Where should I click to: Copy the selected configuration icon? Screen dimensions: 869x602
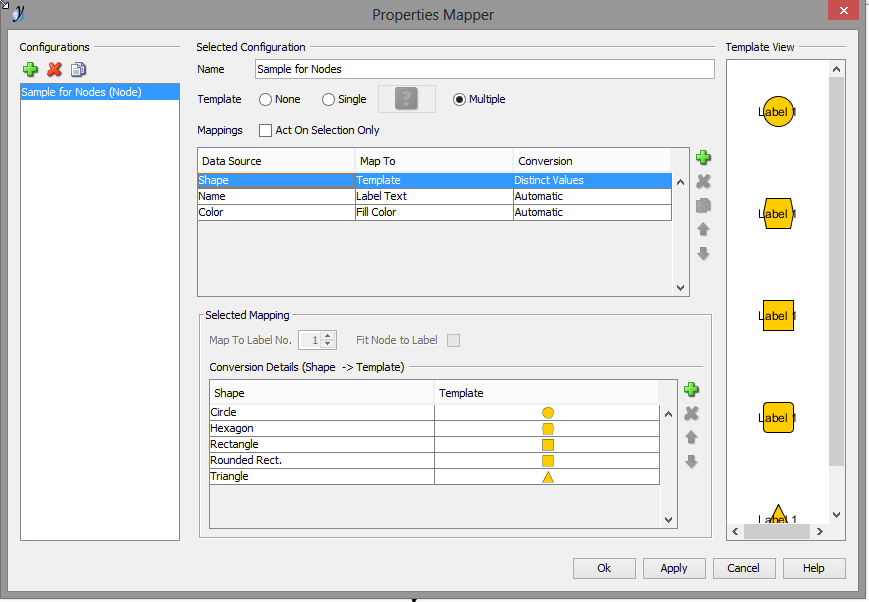(78, 69)
